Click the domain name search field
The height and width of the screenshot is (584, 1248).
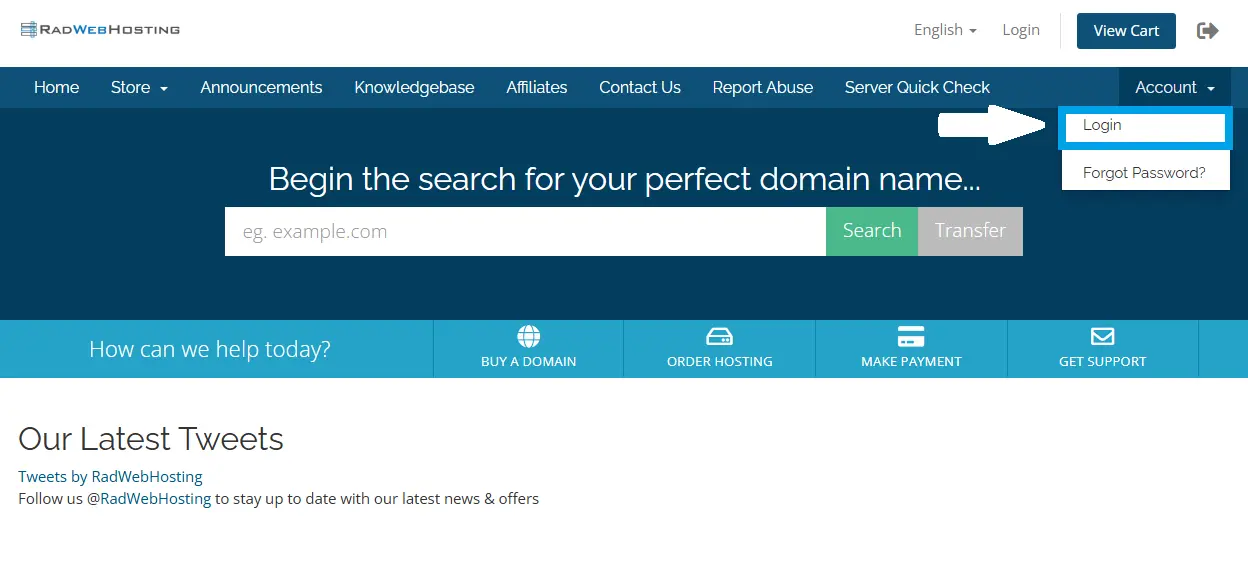tap(525, 231)
